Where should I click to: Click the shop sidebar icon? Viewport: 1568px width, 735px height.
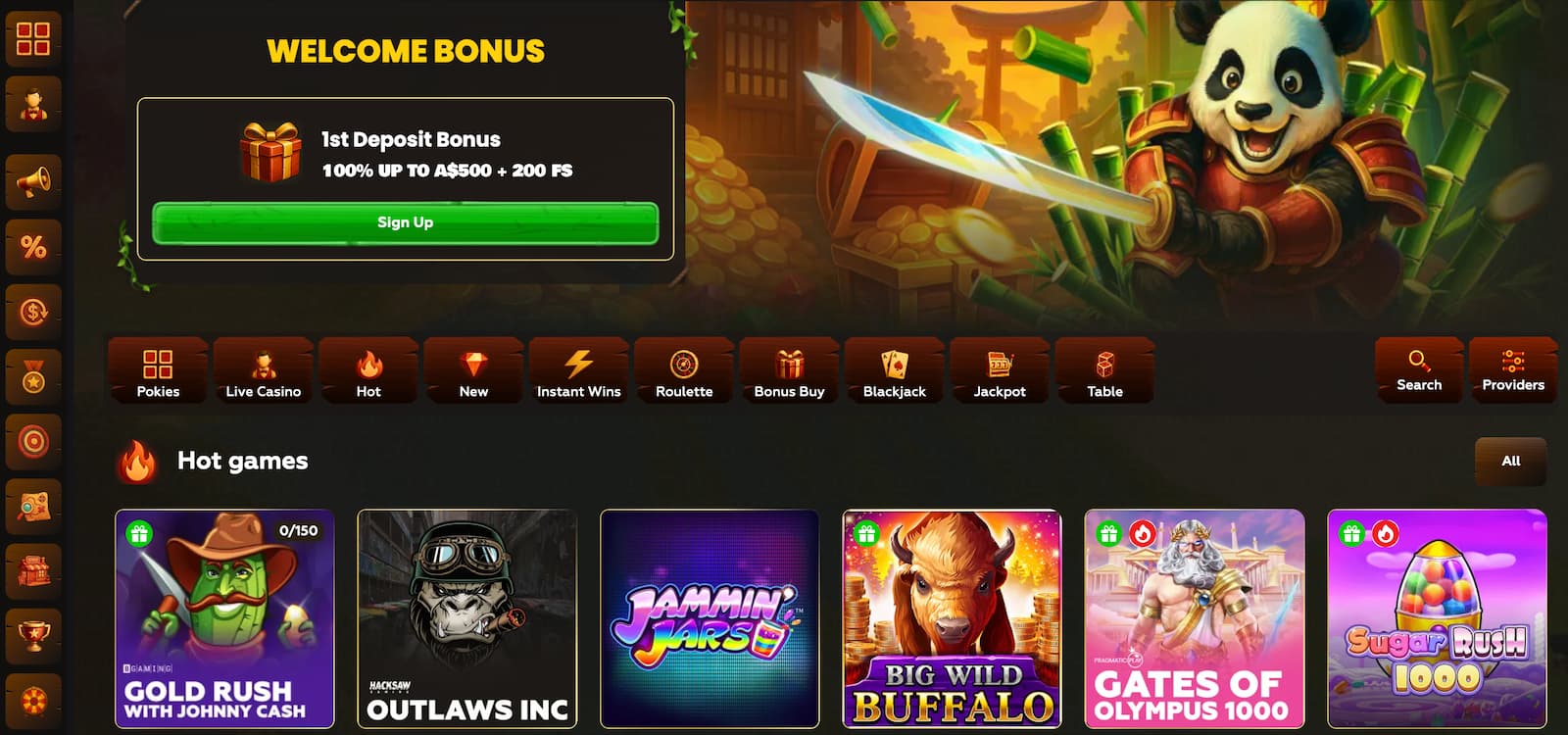click(33, 571)
